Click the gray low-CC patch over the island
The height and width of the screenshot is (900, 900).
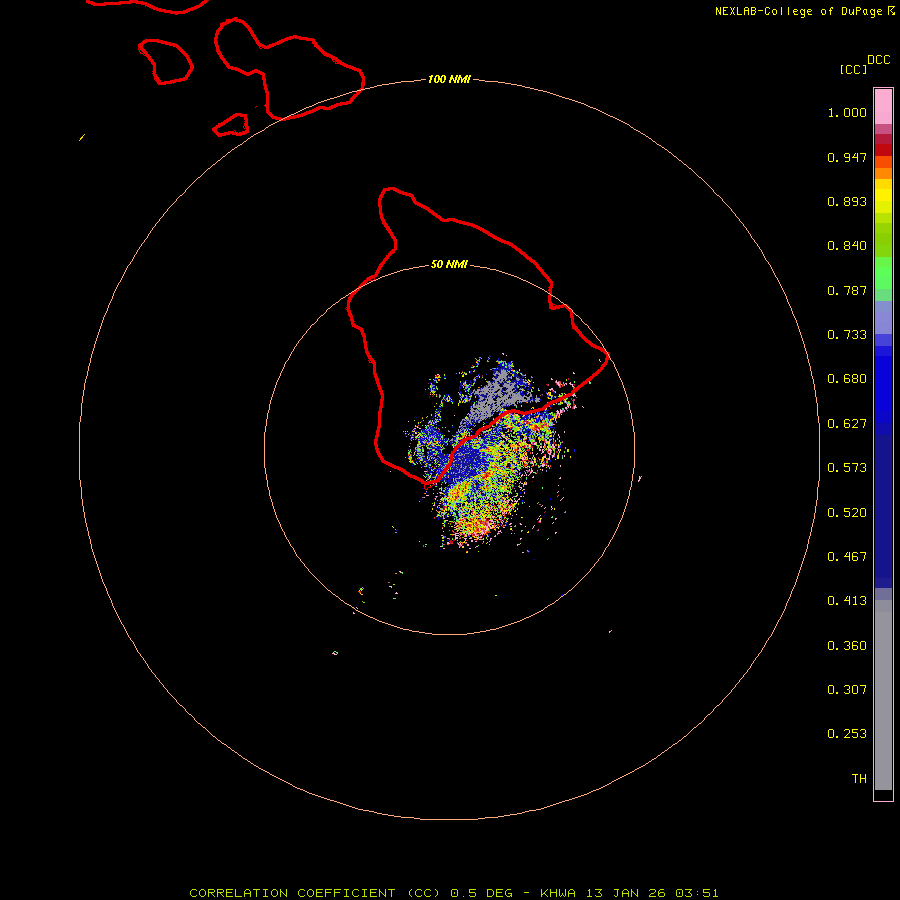(x=497, y=397)
